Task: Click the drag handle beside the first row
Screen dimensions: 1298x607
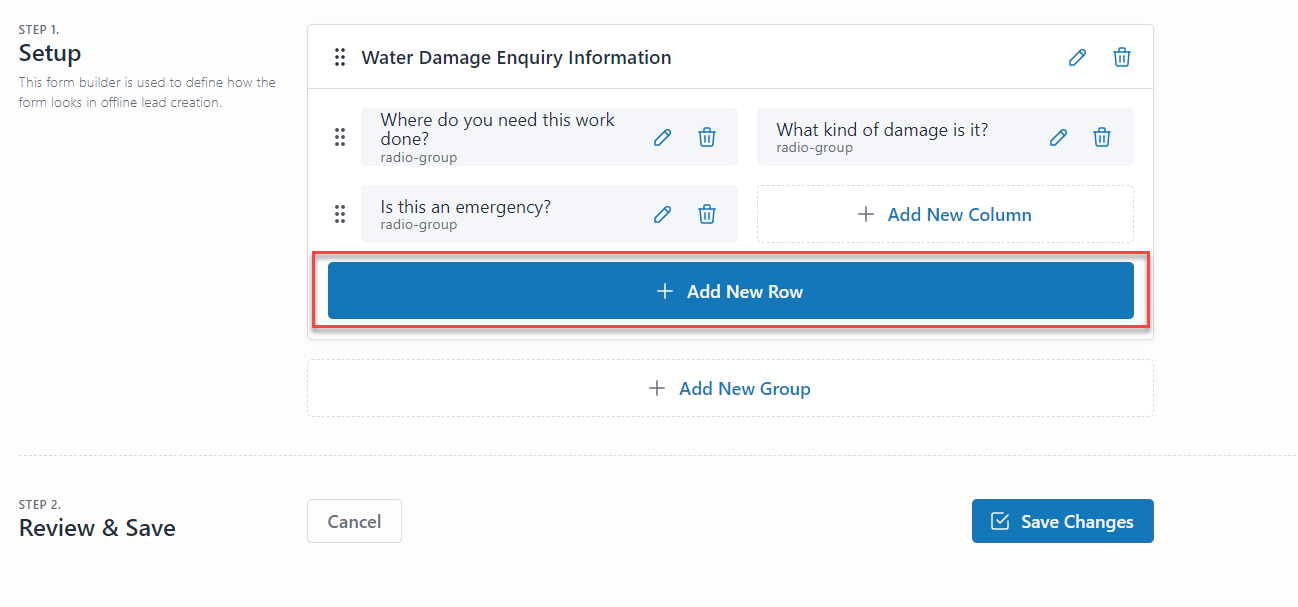Action: tap(340, 136)
